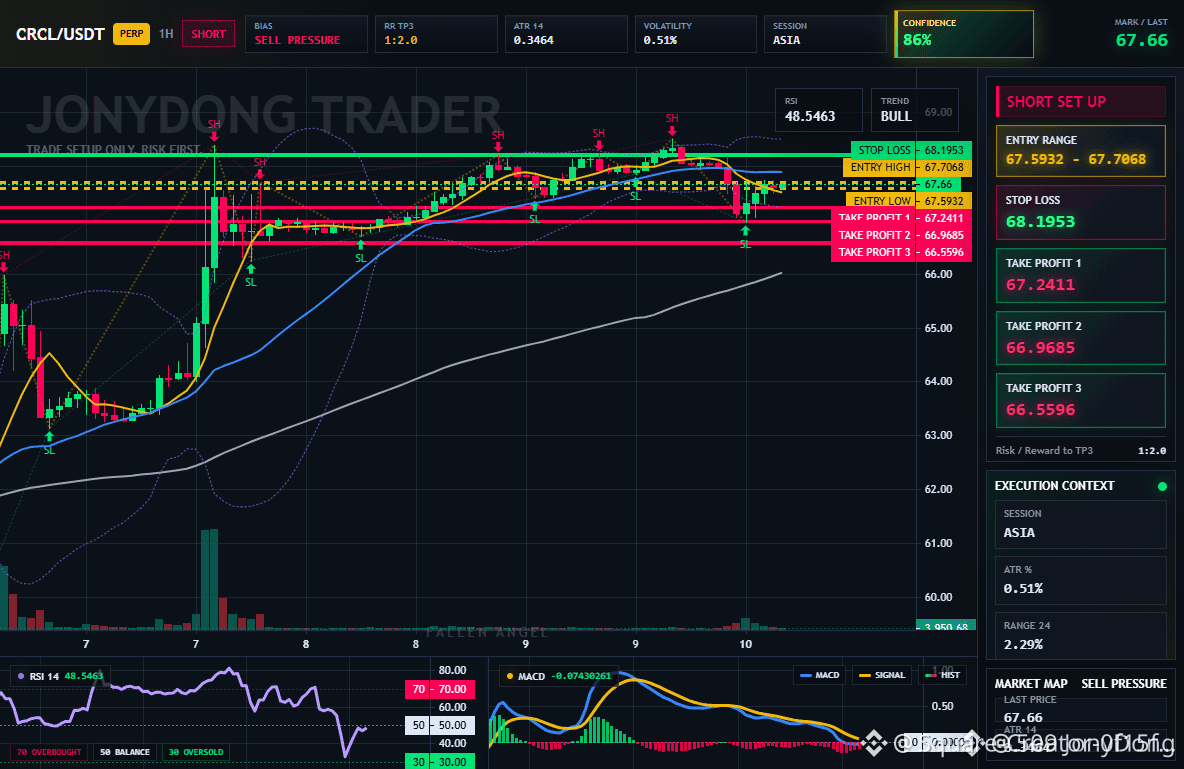
Task: Select the RANGE 24 2.29% card
Action: pyautogui.click(x=1081, y=635)
